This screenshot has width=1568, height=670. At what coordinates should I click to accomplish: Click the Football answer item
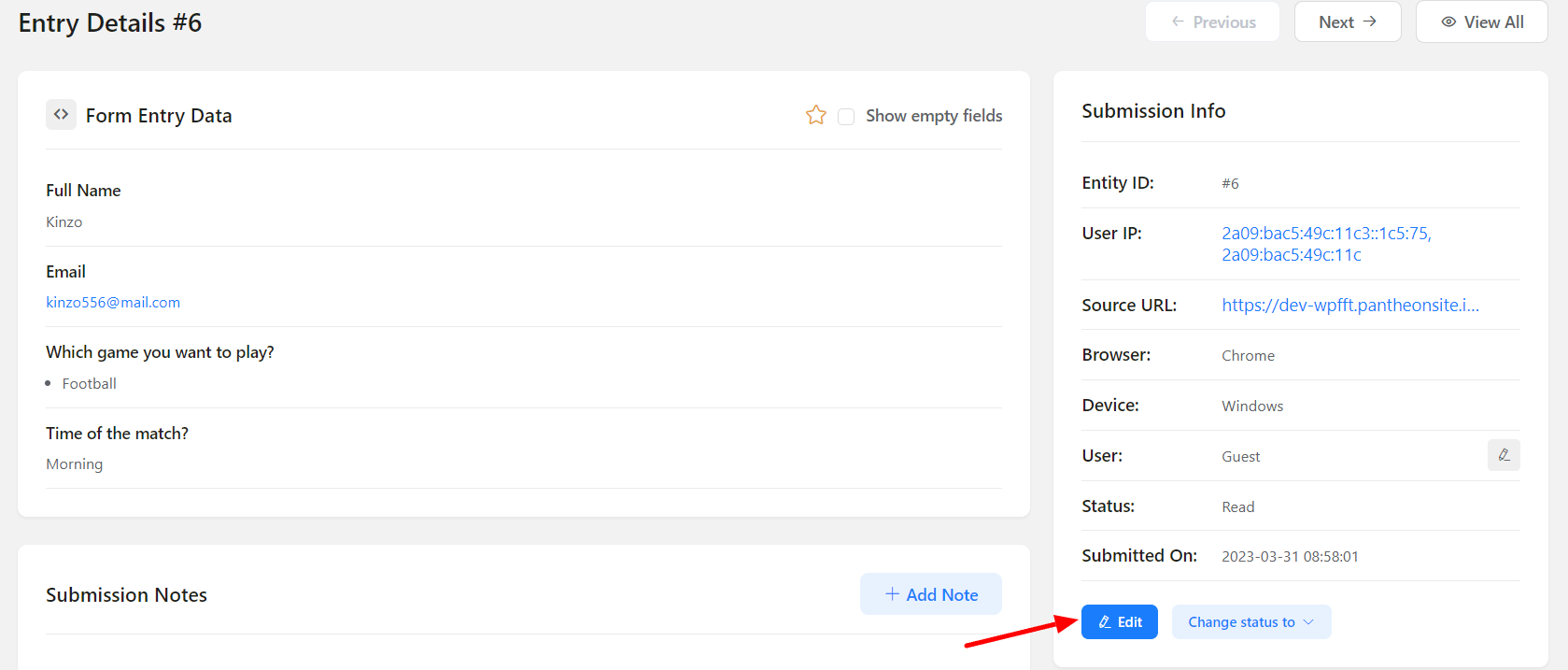point(89,384)
